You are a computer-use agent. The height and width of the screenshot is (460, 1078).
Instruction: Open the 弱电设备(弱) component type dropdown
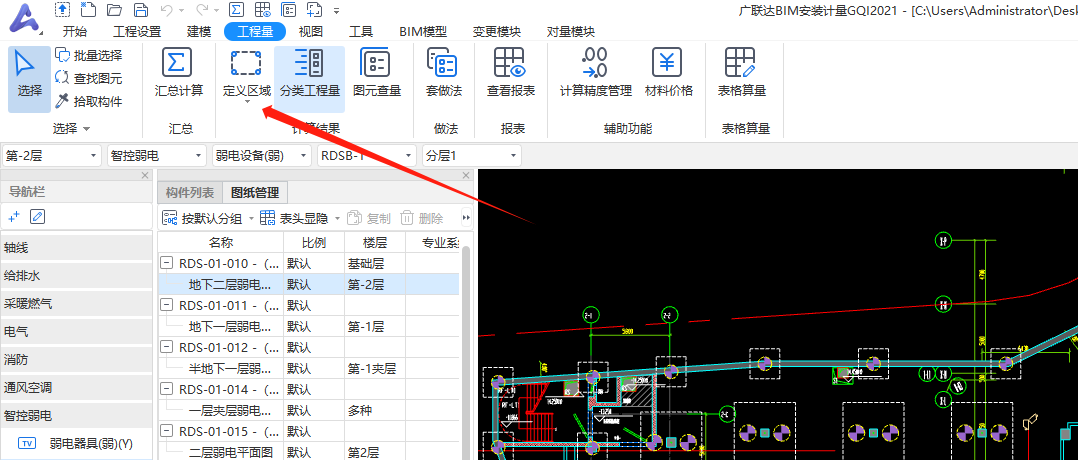[x=261, y=155]
